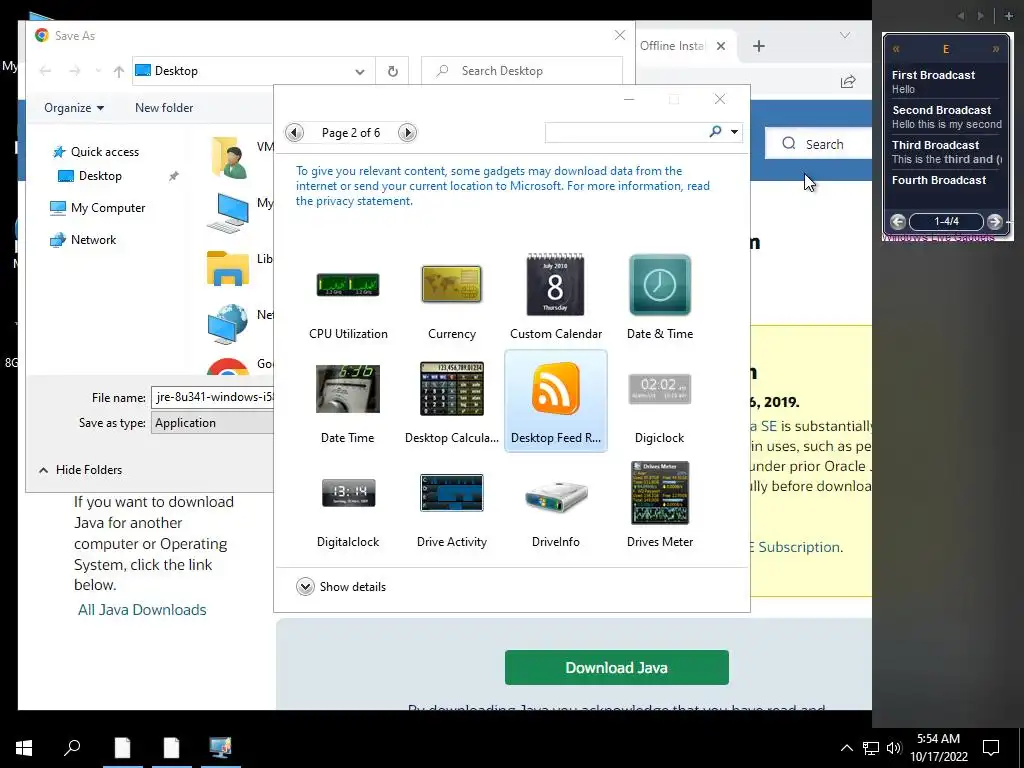
Task: Select Quick access in navigation pane
Action: click(95, 152)
